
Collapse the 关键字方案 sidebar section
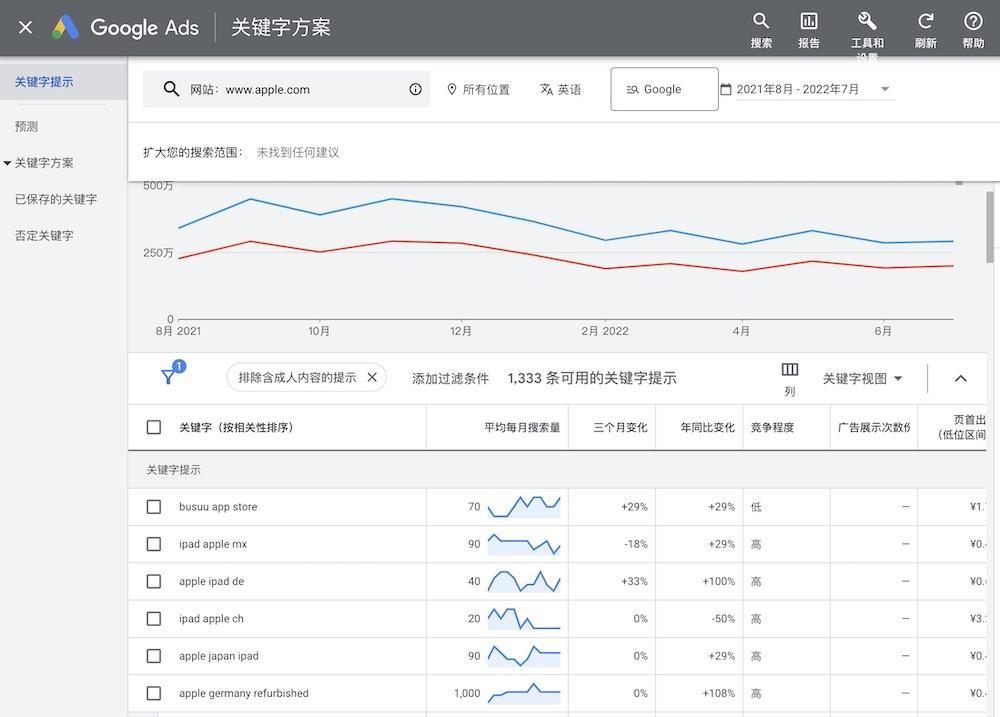click(x=7, y=163)
